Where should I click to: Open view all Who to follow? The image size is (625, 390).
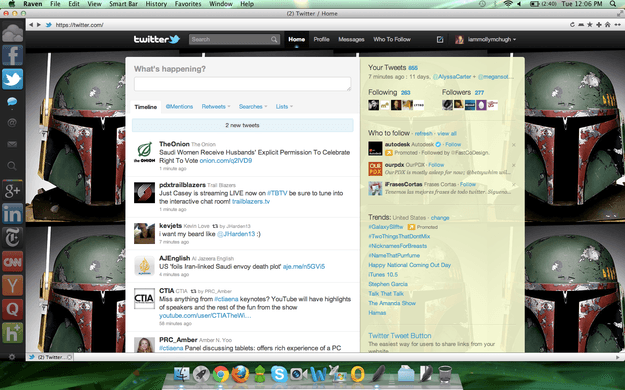coord(447,134)
